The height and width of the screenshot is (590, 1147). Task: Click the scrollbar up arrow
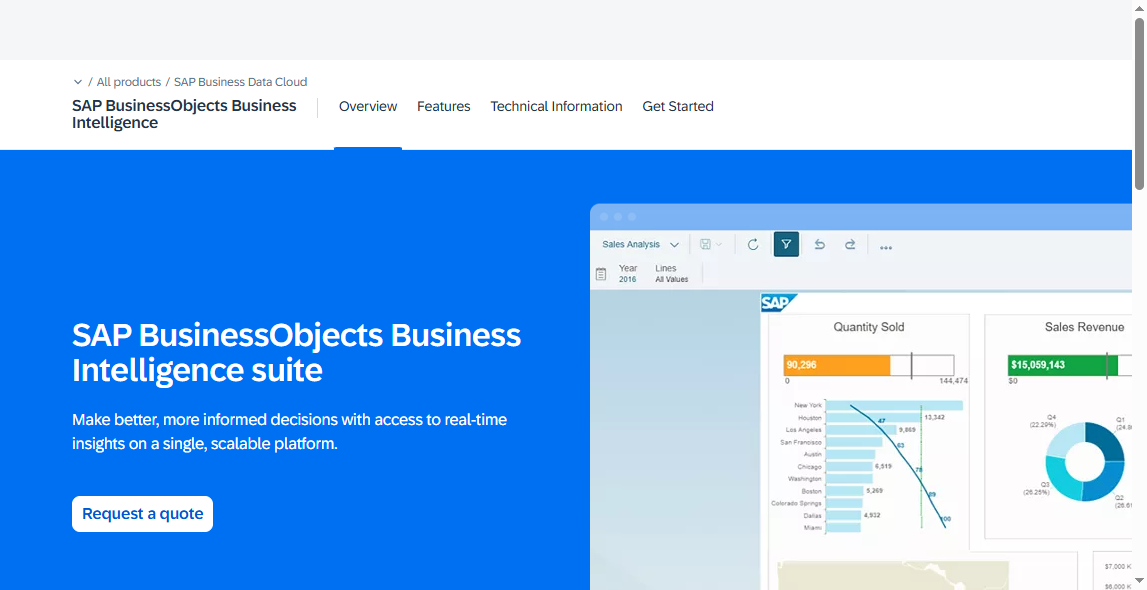[x=1139, y=7]
